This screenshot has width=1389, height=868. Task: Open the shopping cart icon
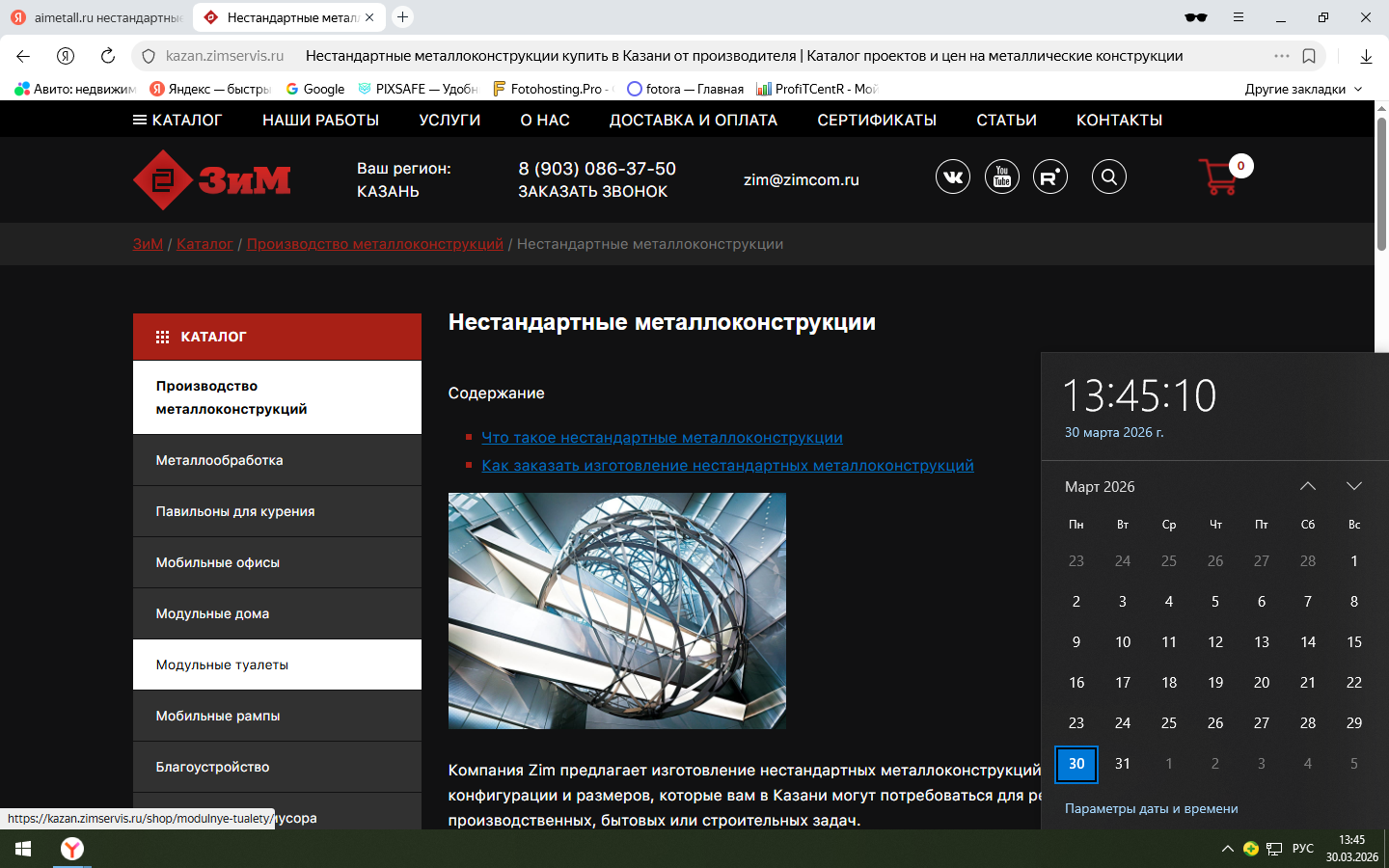pos(1219,176)
